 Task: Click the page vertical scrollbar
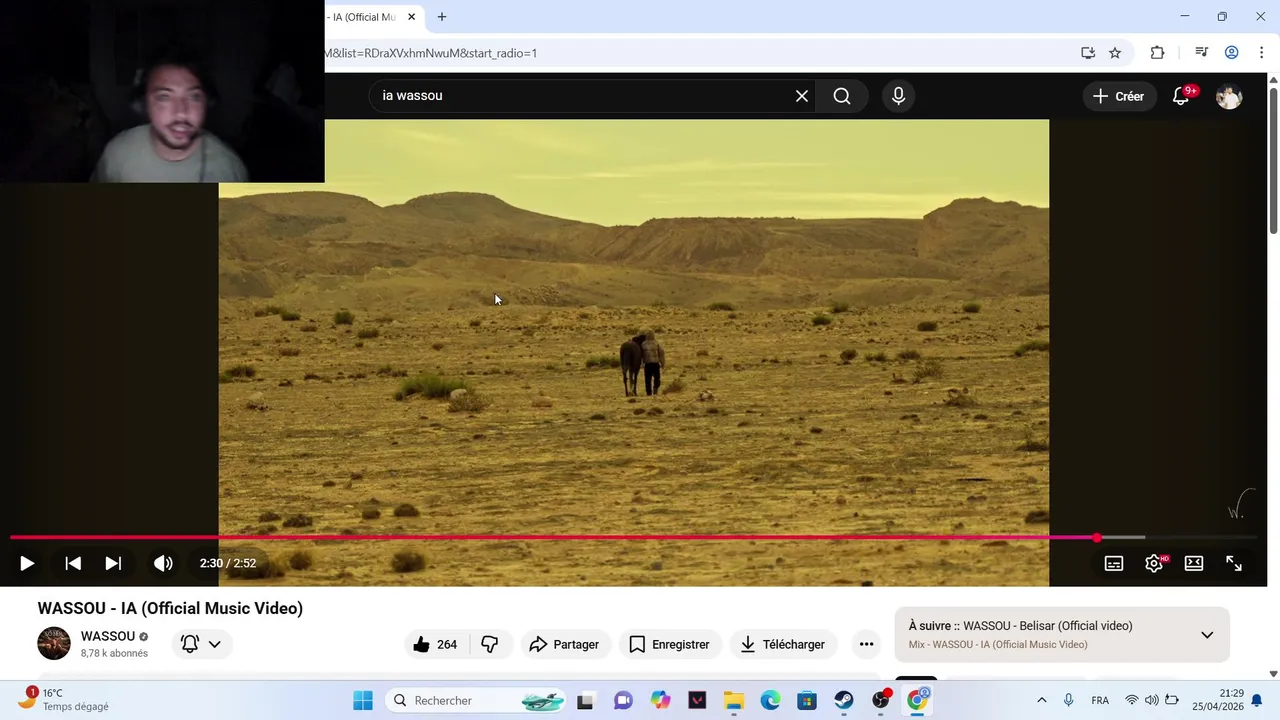[1273, 160]
